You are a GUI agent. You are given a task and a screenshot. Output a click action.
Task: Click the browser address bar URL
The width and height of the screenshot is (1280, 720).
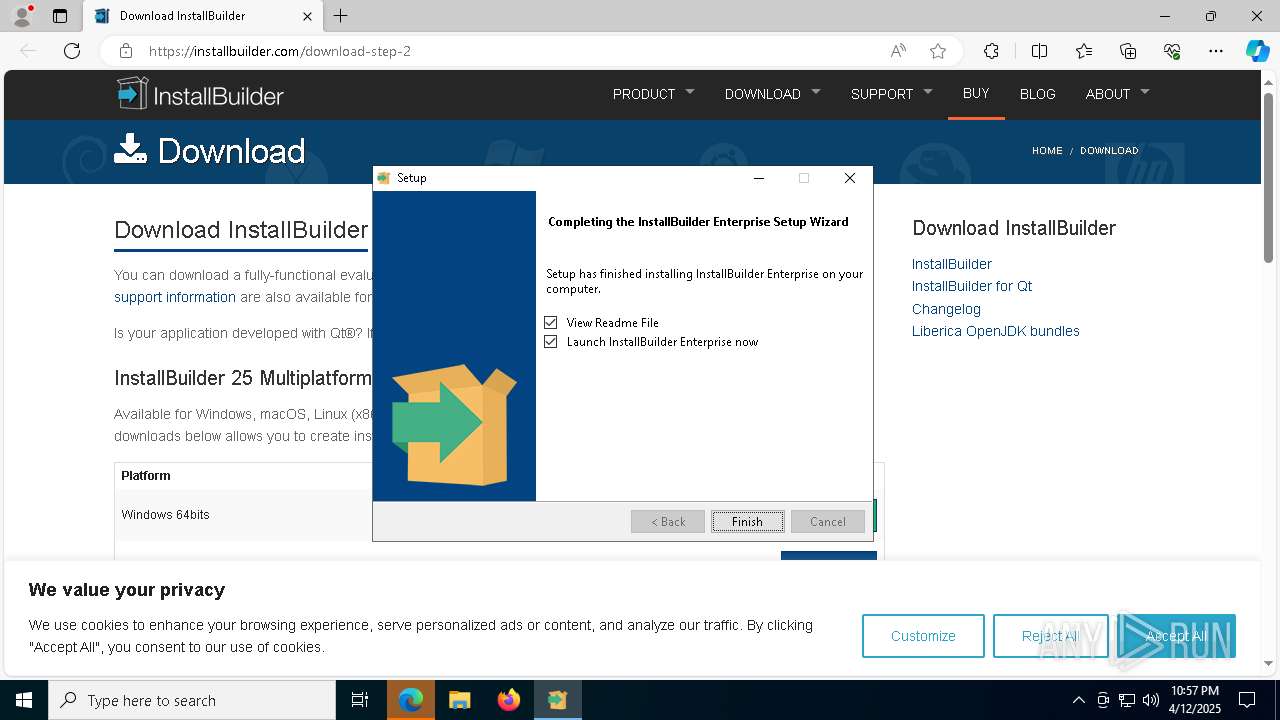(280, 51)
